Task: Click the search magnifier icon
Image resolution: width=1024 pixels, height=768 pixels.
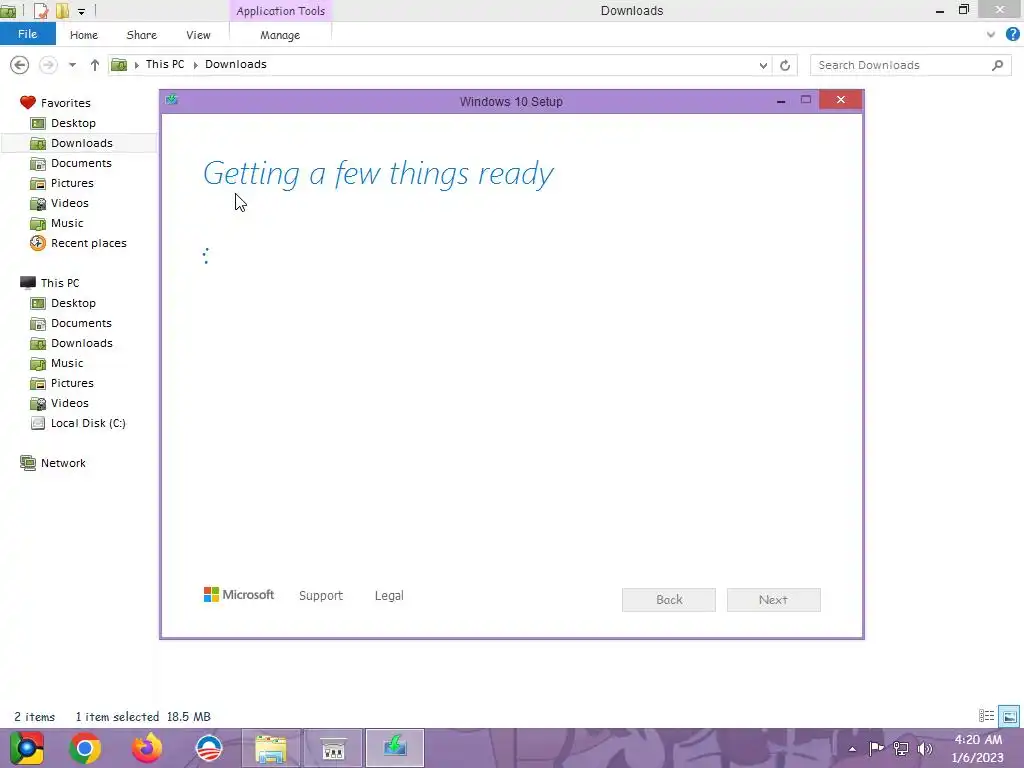Action: (x=997, y=65)
